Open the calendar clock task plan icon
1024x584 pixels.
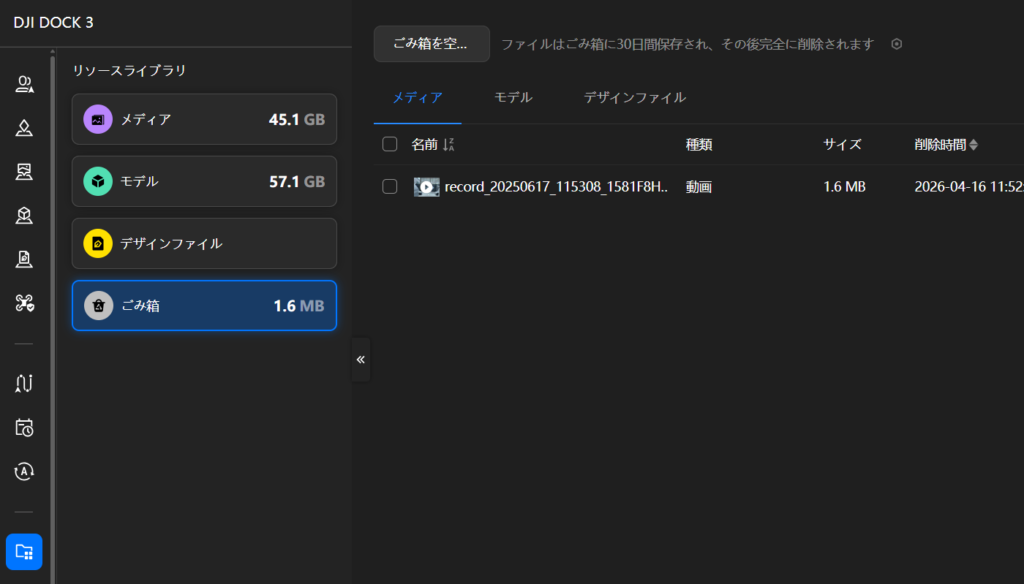point(25,428)
